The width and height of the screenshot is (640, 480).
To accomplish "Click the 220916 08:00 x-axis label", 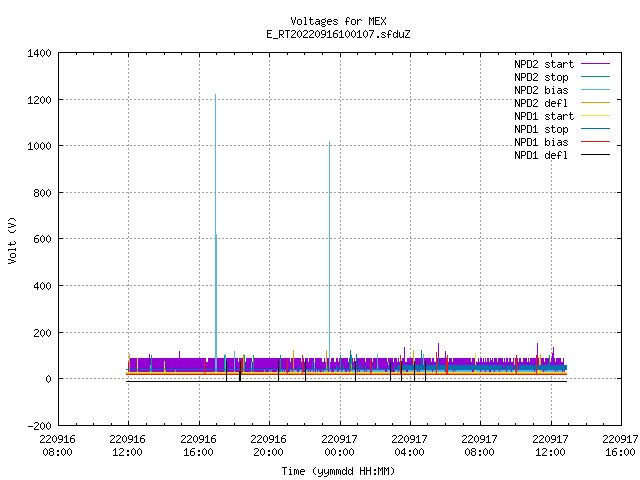I will [x=58, y=446].
